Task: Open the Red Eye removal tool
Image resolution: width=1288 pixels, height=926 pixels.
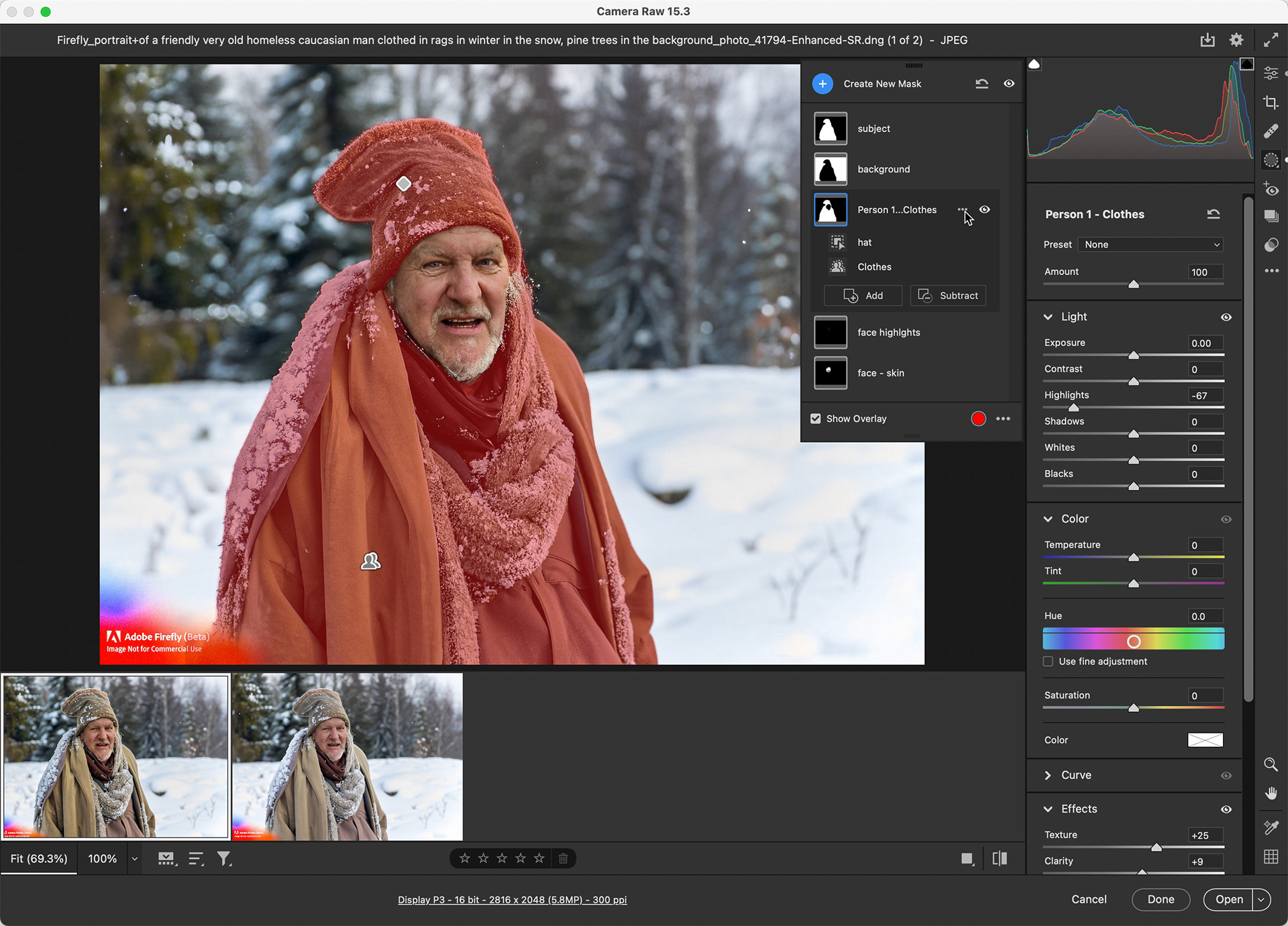Action: 1271,189
